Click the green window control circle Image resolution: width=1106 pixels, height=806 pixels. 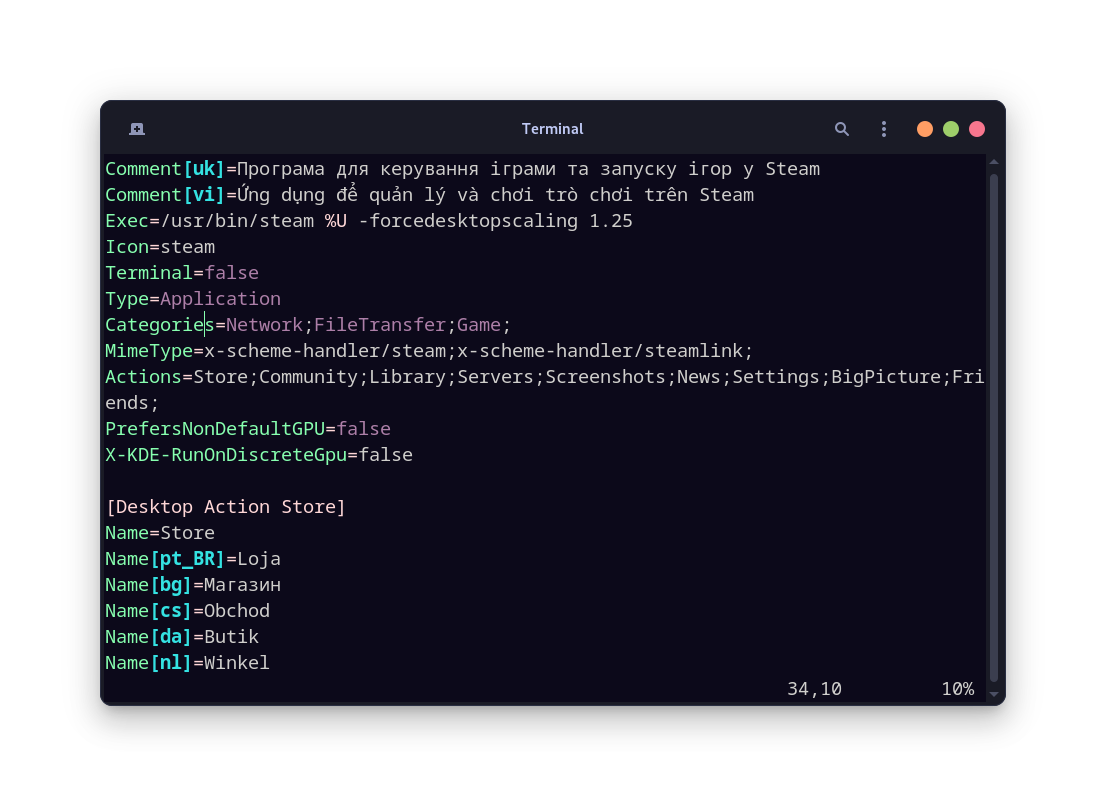950,129
